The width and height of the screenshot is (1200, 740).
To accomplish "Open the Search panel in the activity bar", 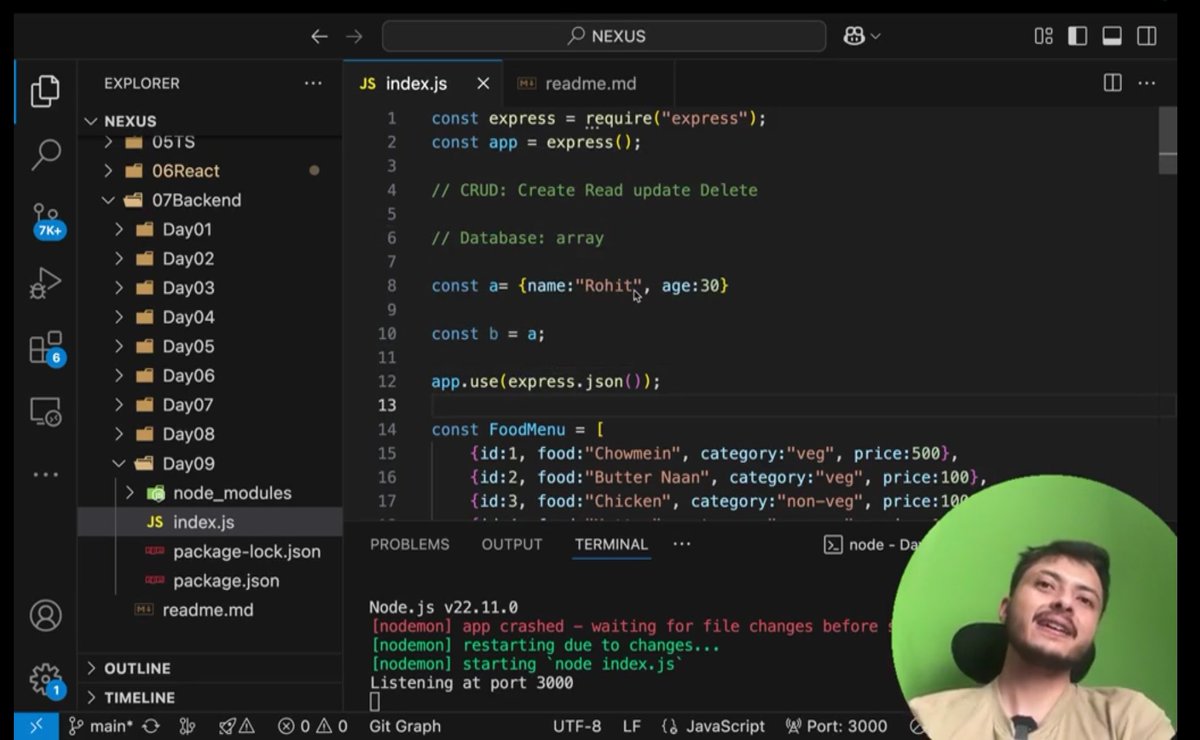I will point(44,156).
